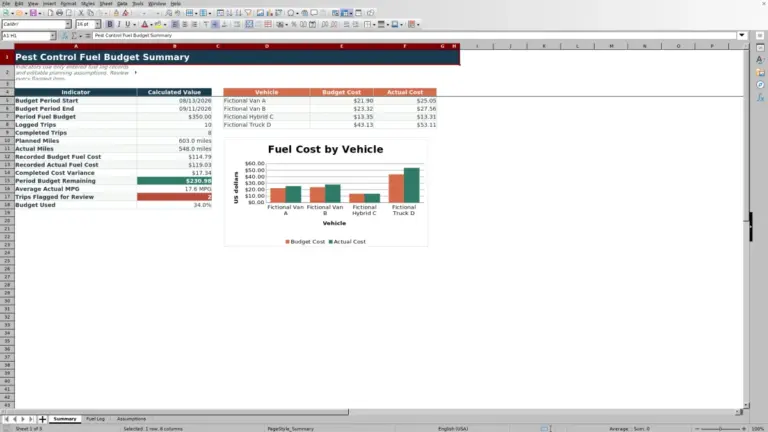The width and height of the screenshot is (768, 432).
Task: Go to the first sheet tab
Action: tap(6, 419)
